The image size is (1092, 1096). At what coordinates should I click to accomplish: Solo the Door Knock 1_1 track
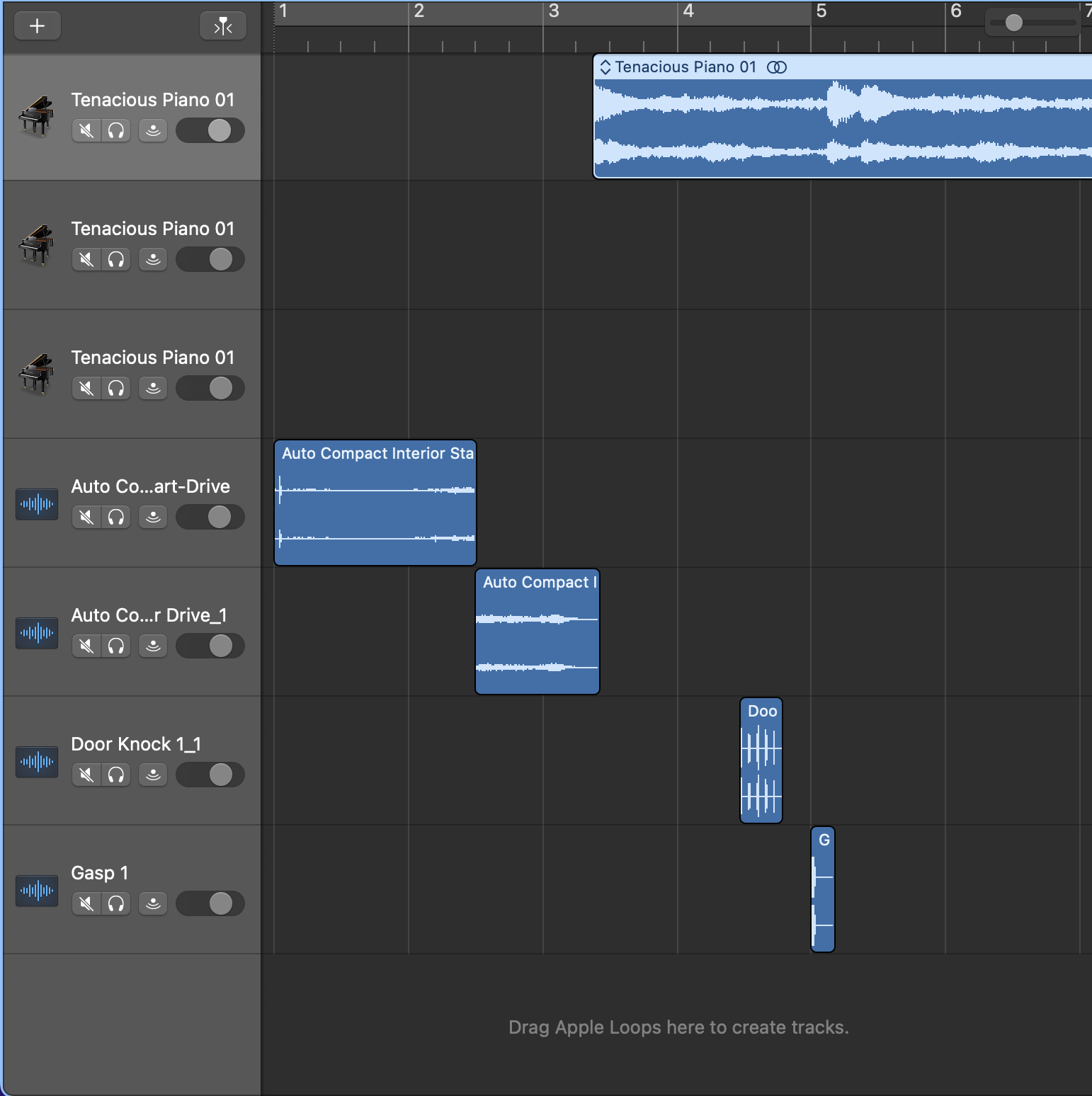[116, 775]
